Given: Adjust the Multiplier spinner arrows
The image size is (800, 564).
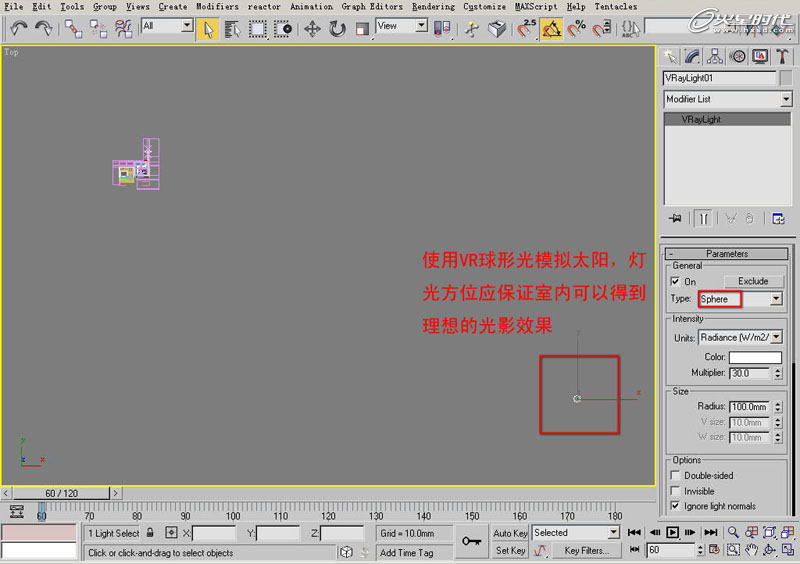Looking at the screenshot, I should [x=778, y=373].
